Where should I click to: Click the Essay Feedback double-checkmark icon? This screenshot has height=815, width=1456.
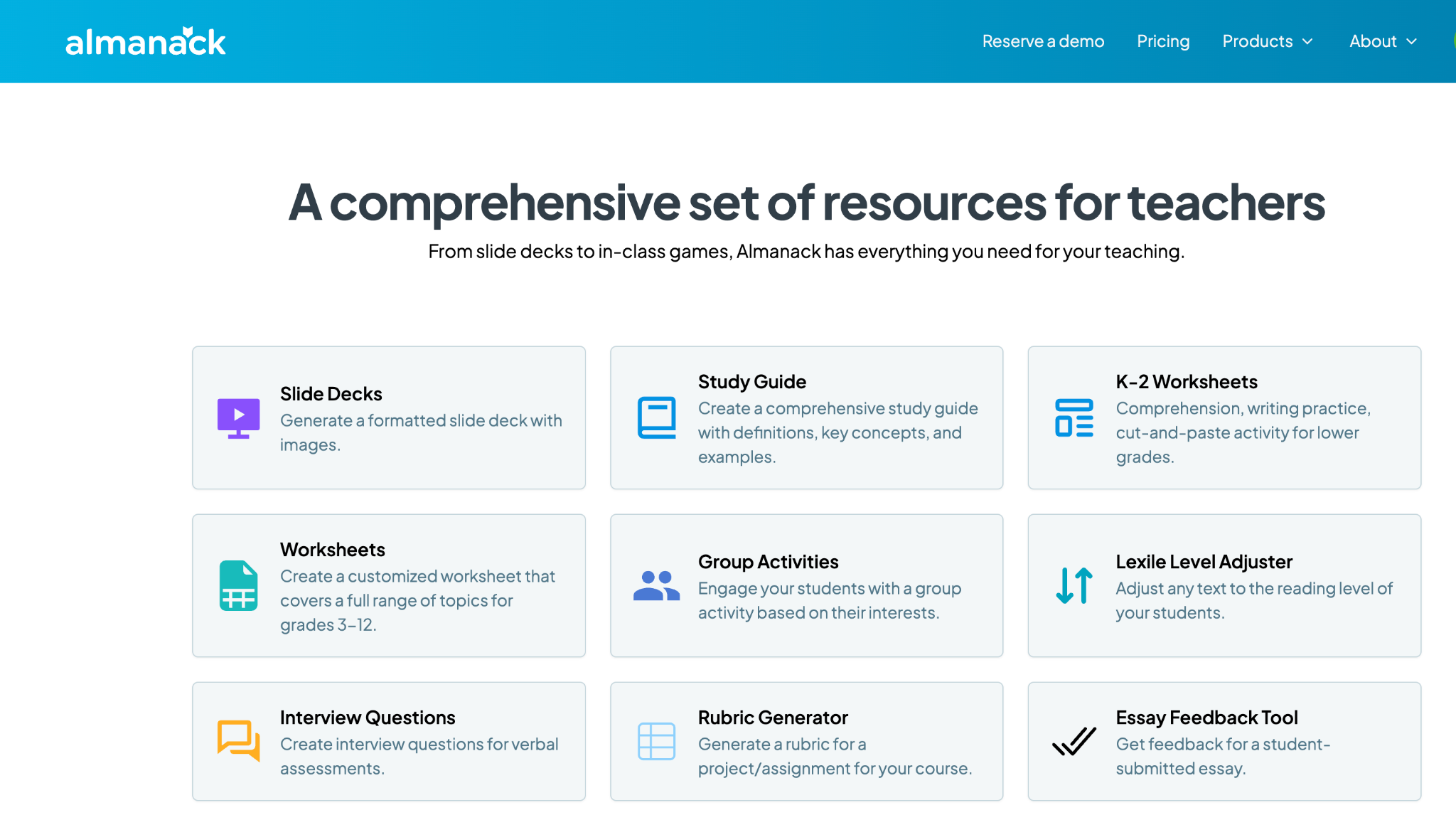pos(1074,741)
